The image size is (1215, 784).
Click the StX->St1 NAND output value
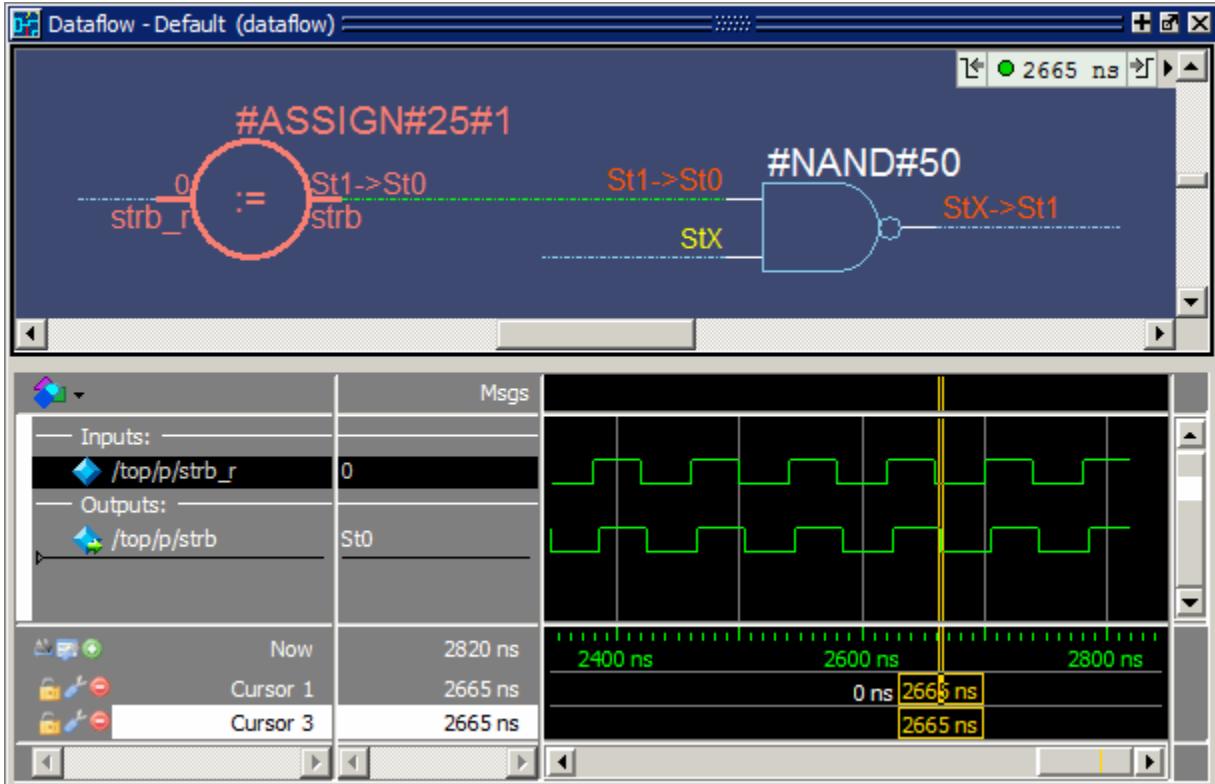pyautogui.click(x=1002, y=208)
